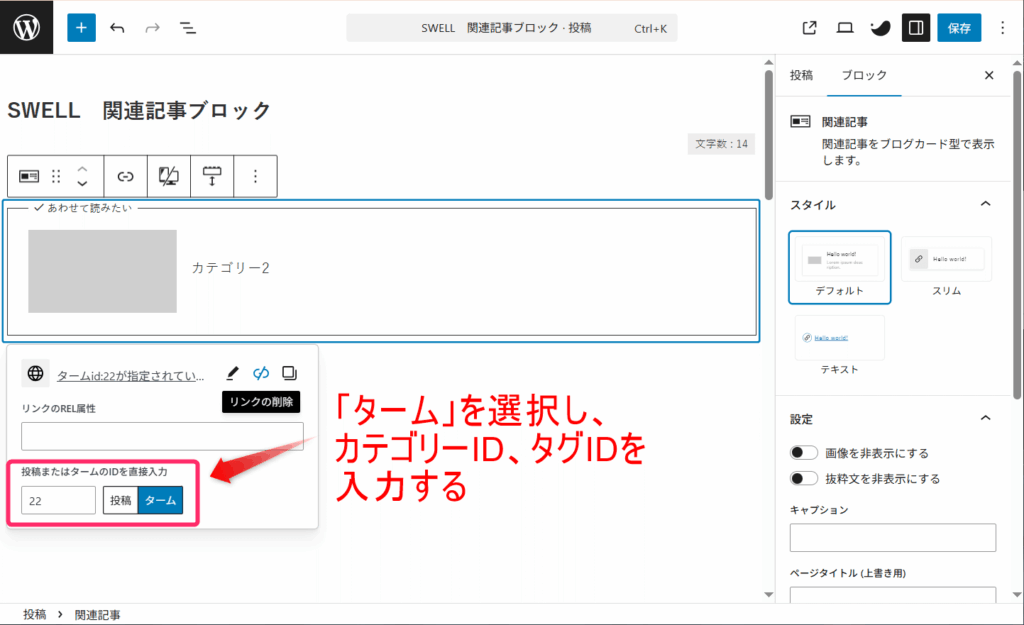The image size is (1024, 625).
Task: Open the block toolbar three-dot options
Action: [255, 176]
